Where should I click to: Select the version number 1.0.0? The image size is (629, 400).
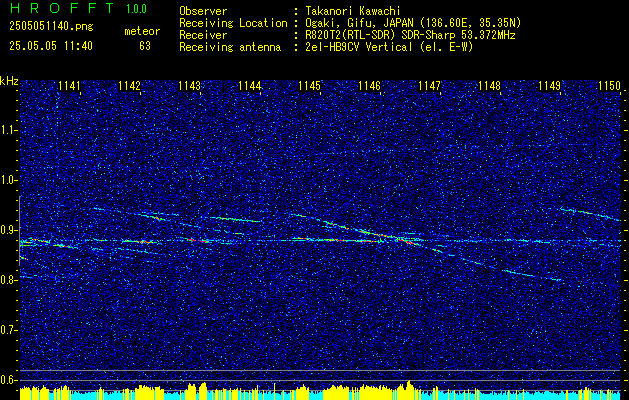136,9
